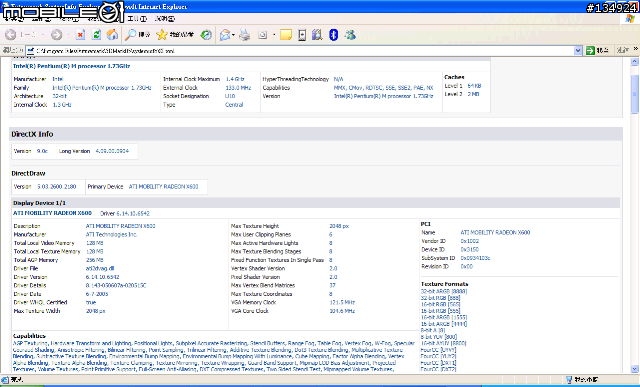Image resolution: width=640 pixels, height=387 pixels.
Task: Click Primary Device value ATI MOBILITY RADEON X600
Action: click(163, 187)
